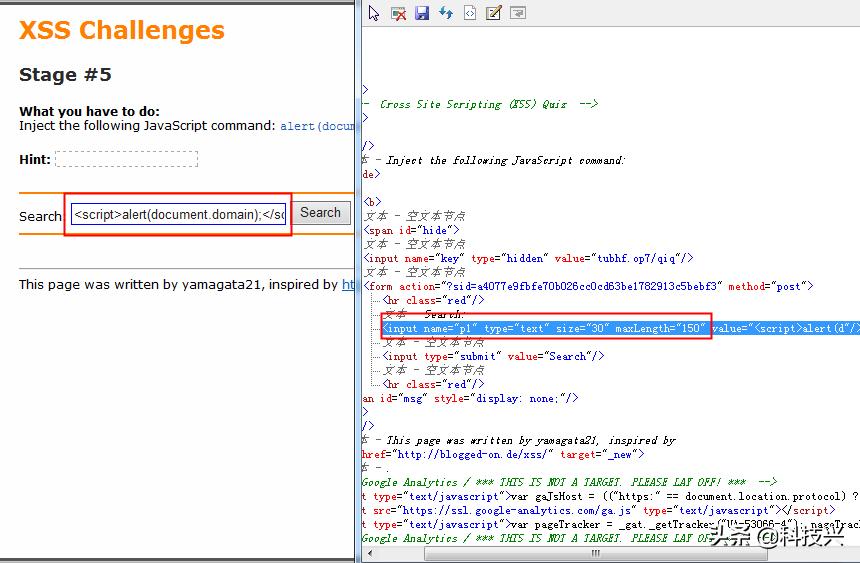
Task: Select the href="http://blogged-on.de/xss/" node
Action: coord(502,454)
